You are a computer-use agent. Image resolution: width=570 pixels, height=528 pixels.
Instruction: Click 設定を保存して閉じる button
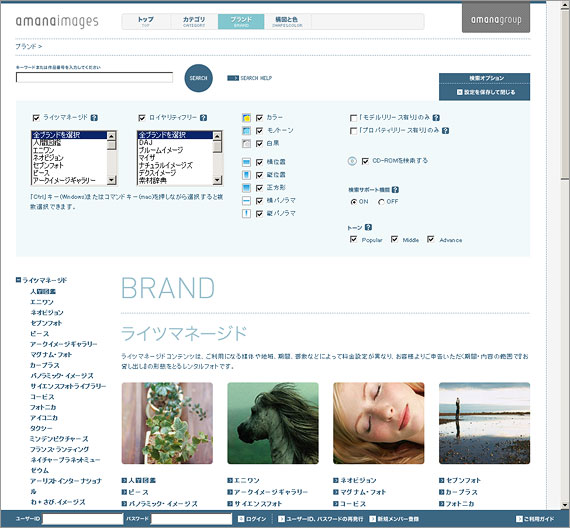click(x=485, y=92)
